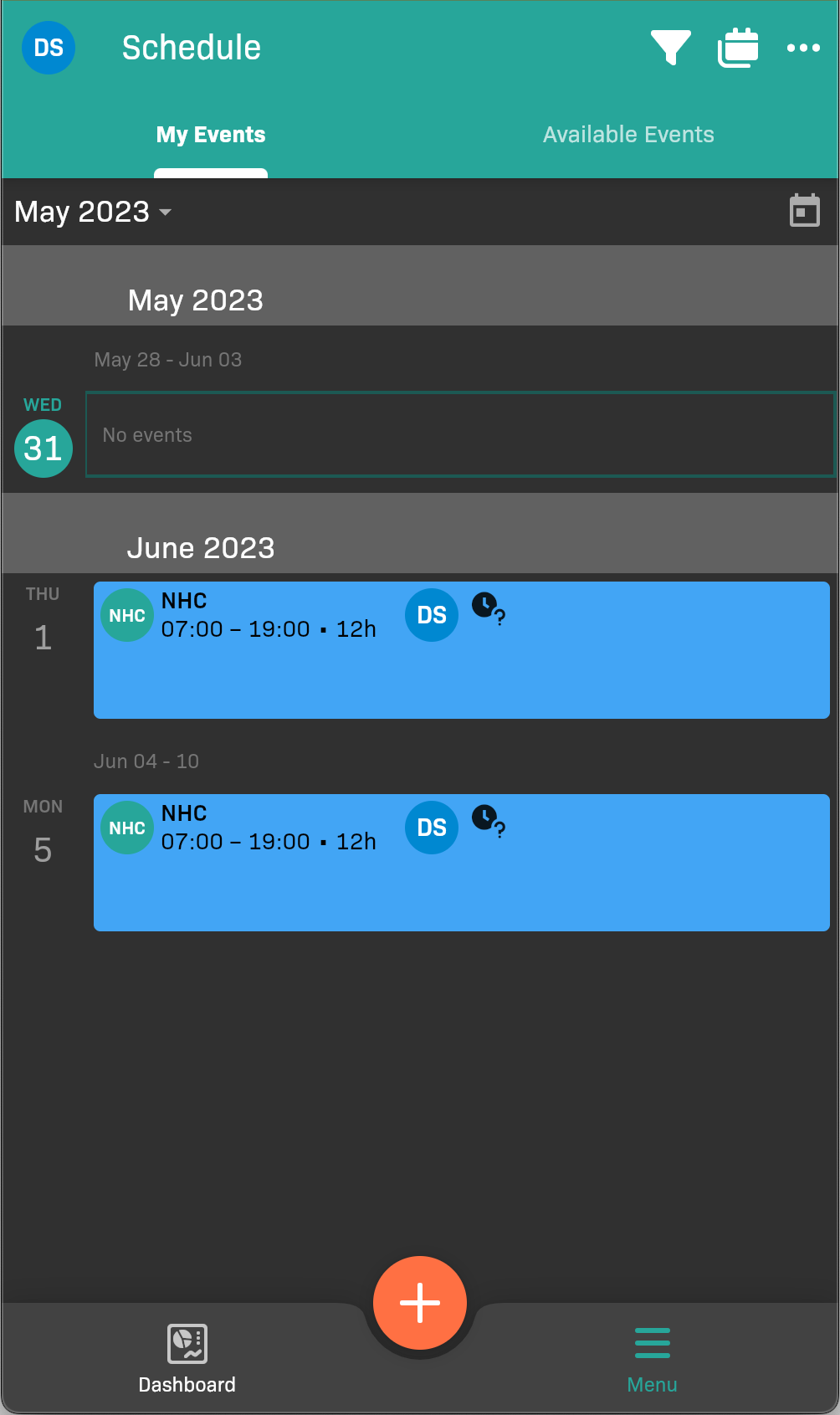Jump to today using calendar icon
Image resolution: width=840 pixels, height=1415 pixels.
coord(804,211)
